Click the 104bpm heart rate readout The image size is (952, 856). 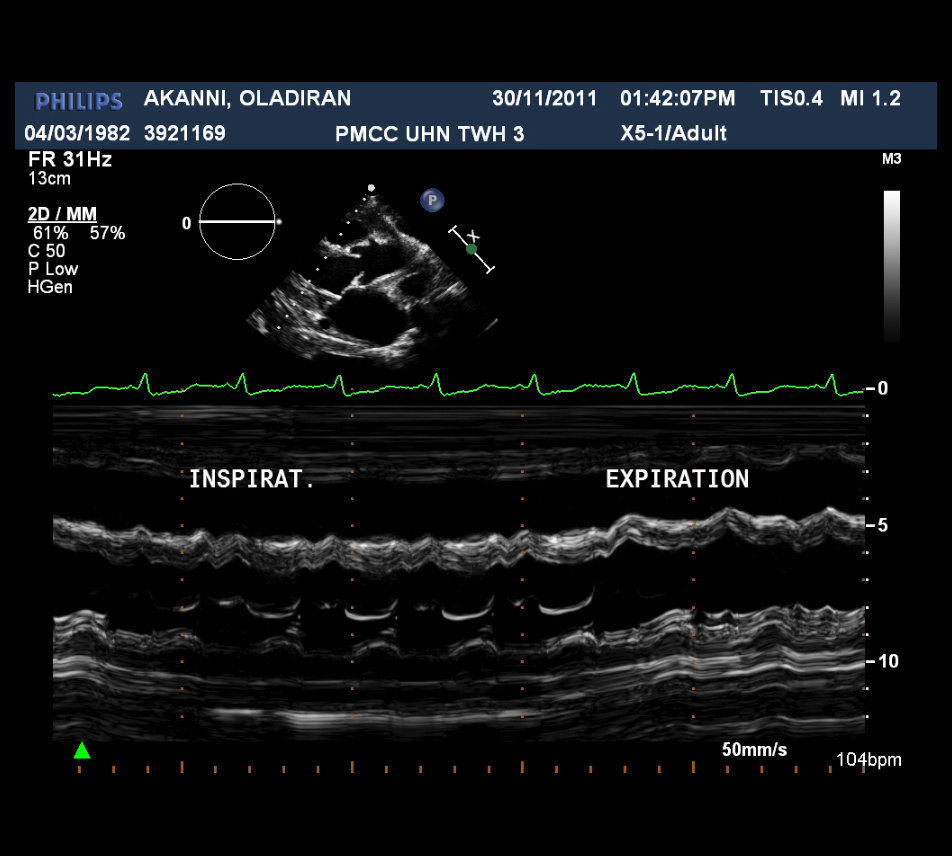point(868,760)
